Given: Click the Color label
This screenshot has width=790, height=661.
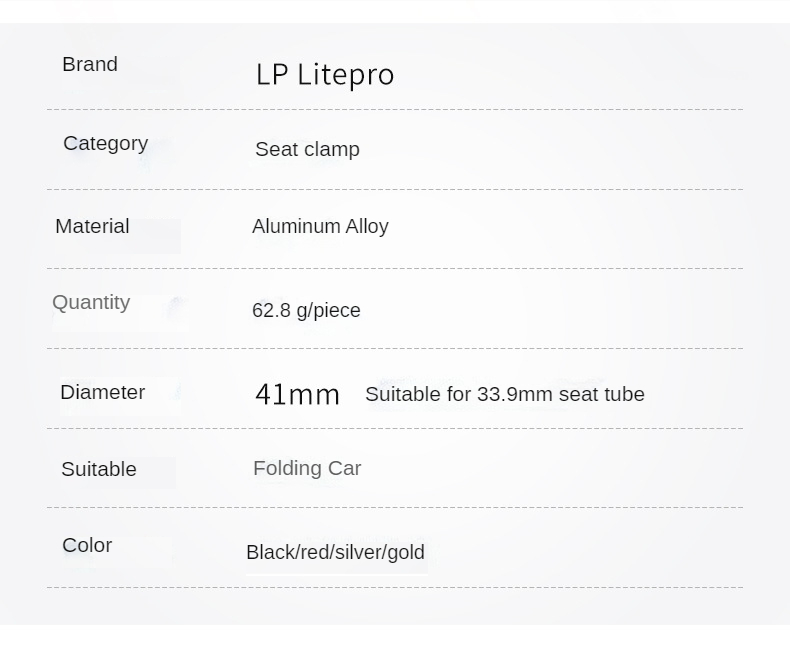Looking at the screenshot, I should (x=87, y=545).
